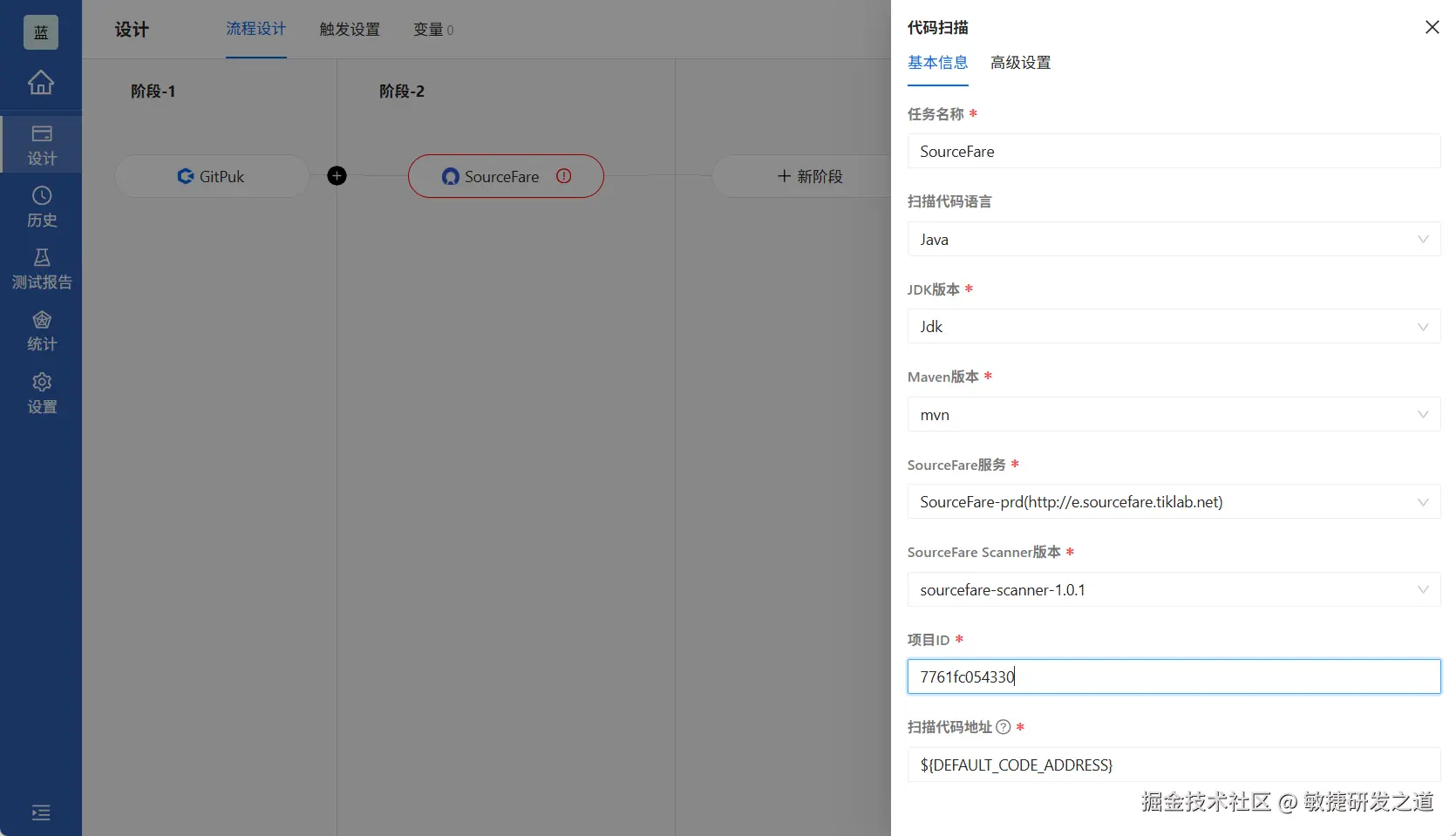Open the home page from sidebar
This screenshot has height=836, width=1456.
click(x=41, y=83)
